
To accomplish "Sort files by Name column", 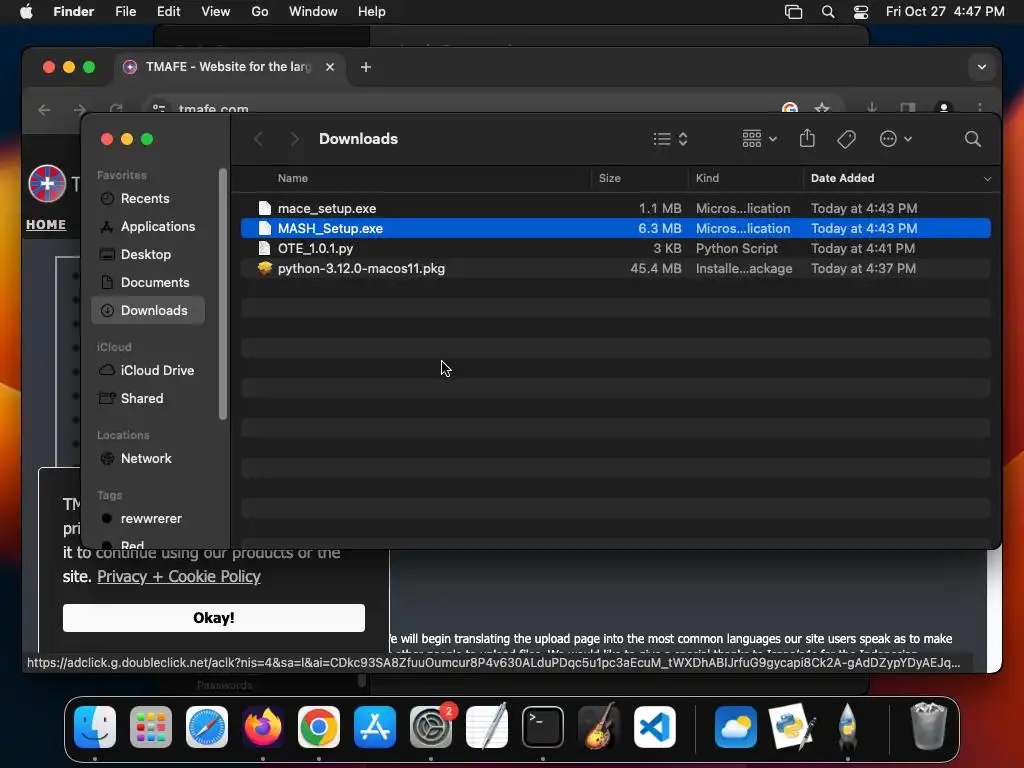I will 293,178.
